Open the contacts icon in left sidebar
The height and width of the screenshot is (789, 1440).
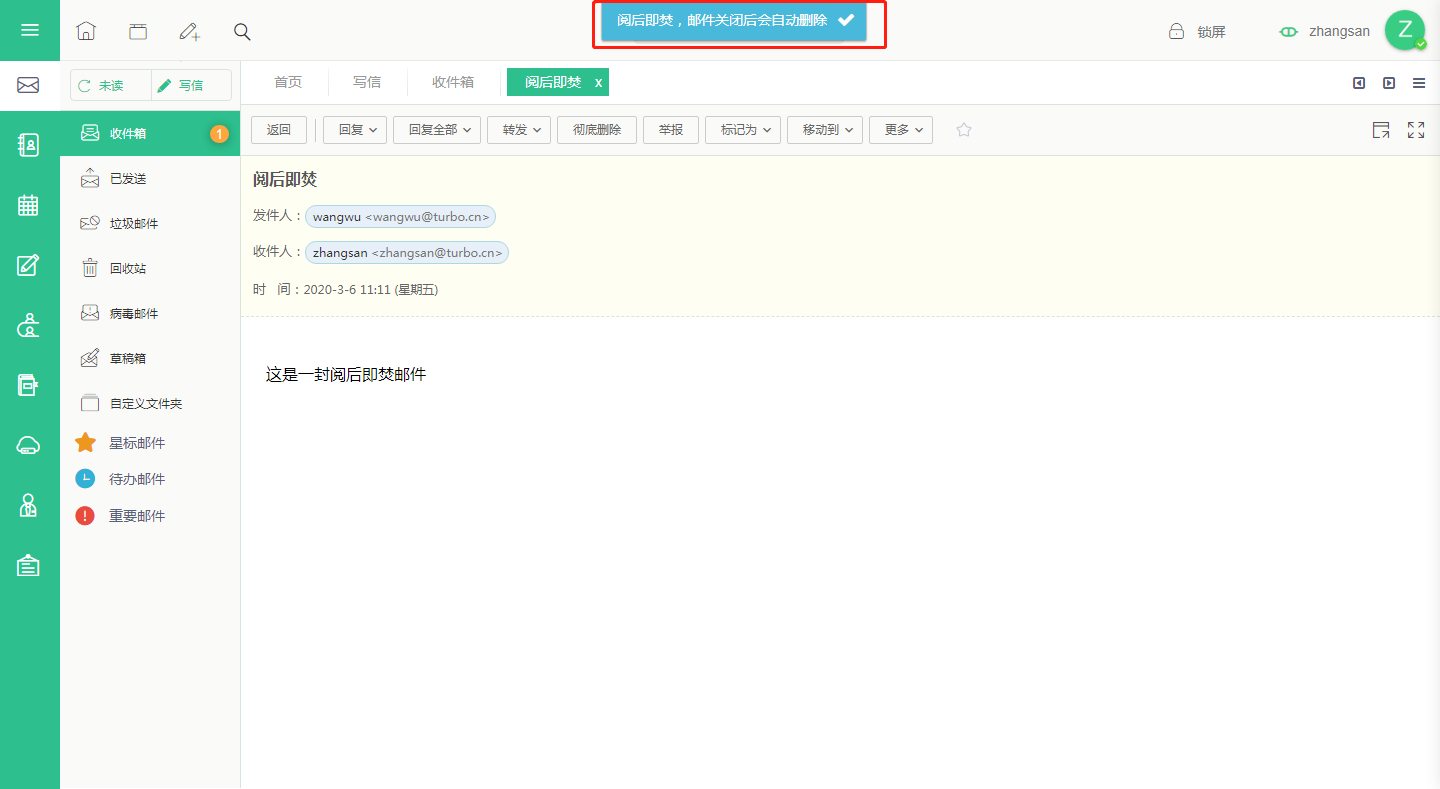coord(29,145)
